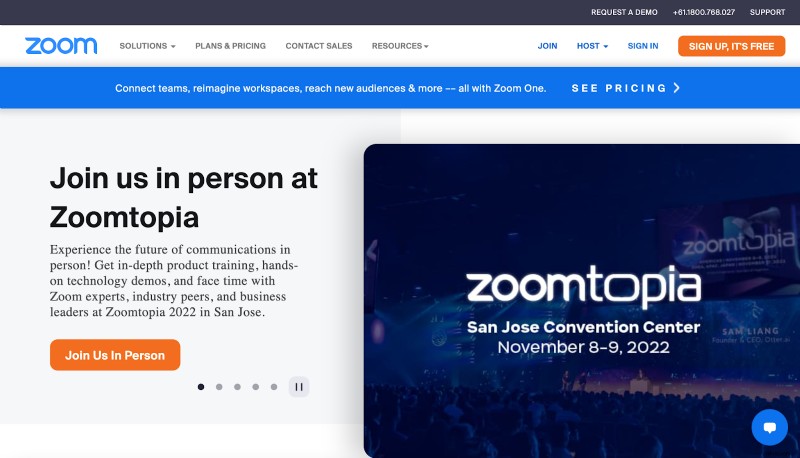Select the third carousel dot
This screenshot has width=800, height=458.
pos(237,386)
